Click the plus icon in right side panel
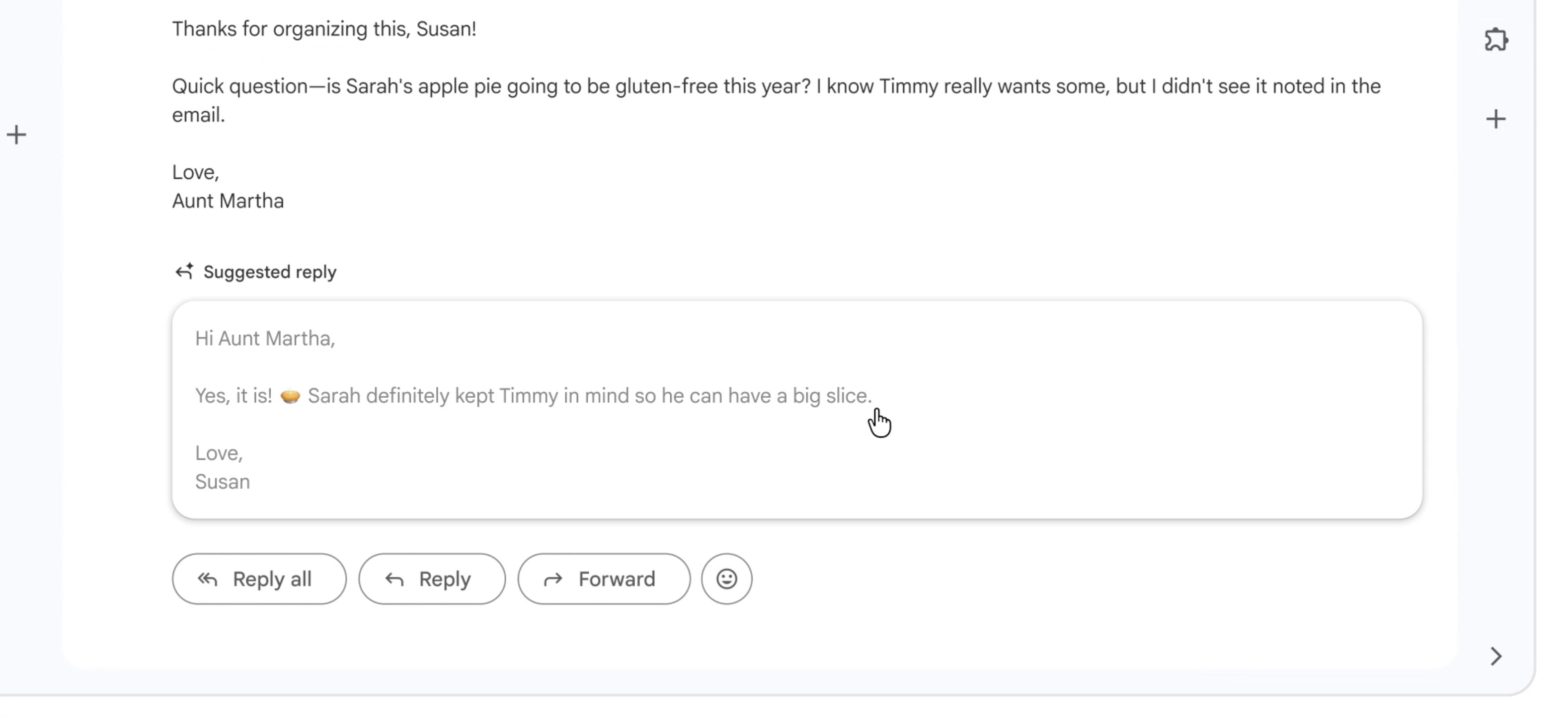 [1495, 119]
